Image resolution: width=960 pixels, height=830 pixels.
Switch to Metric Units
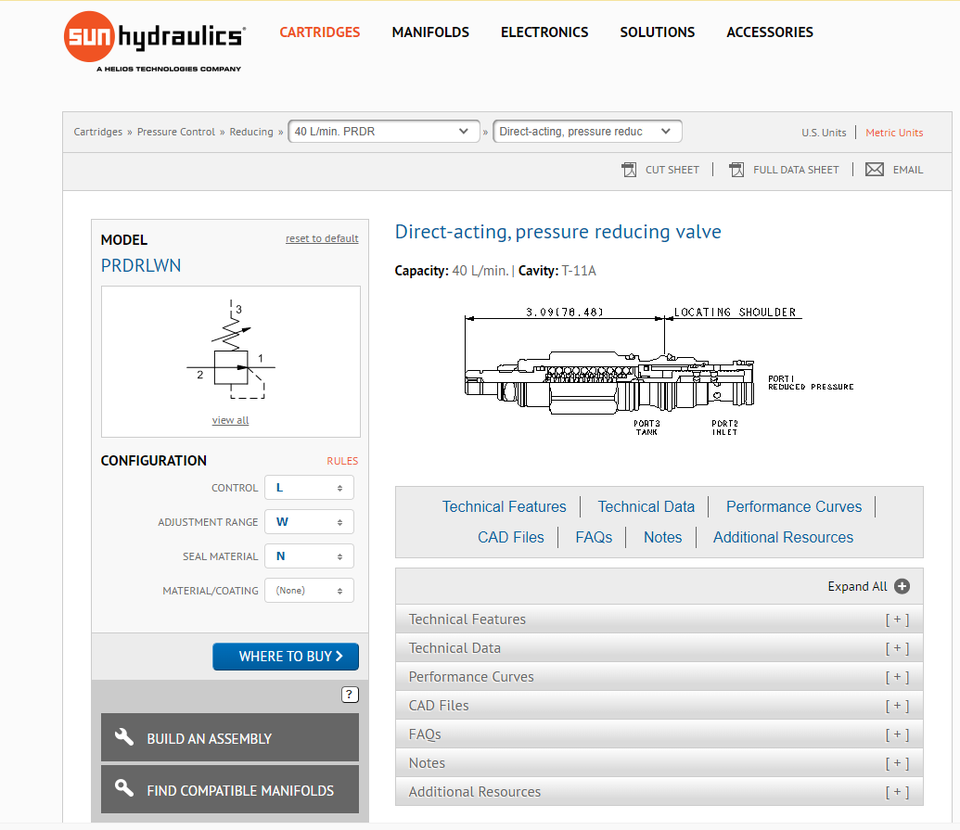click(x=894, y=133)
